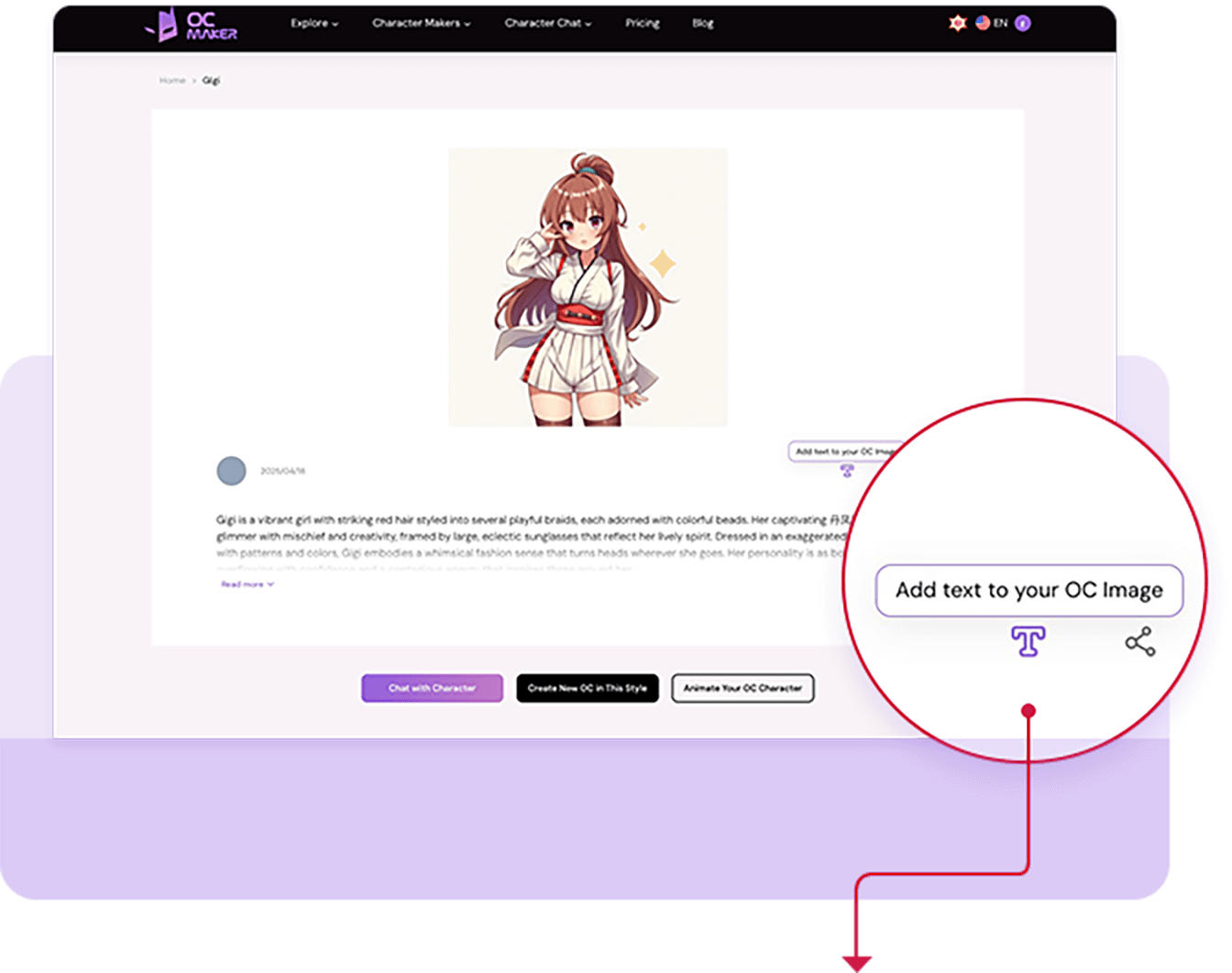Viewport: 1232px width, 973px height.
Task: Expand the Character Chat dropdown
Action: pyautogui.click(x=546, y=23)
